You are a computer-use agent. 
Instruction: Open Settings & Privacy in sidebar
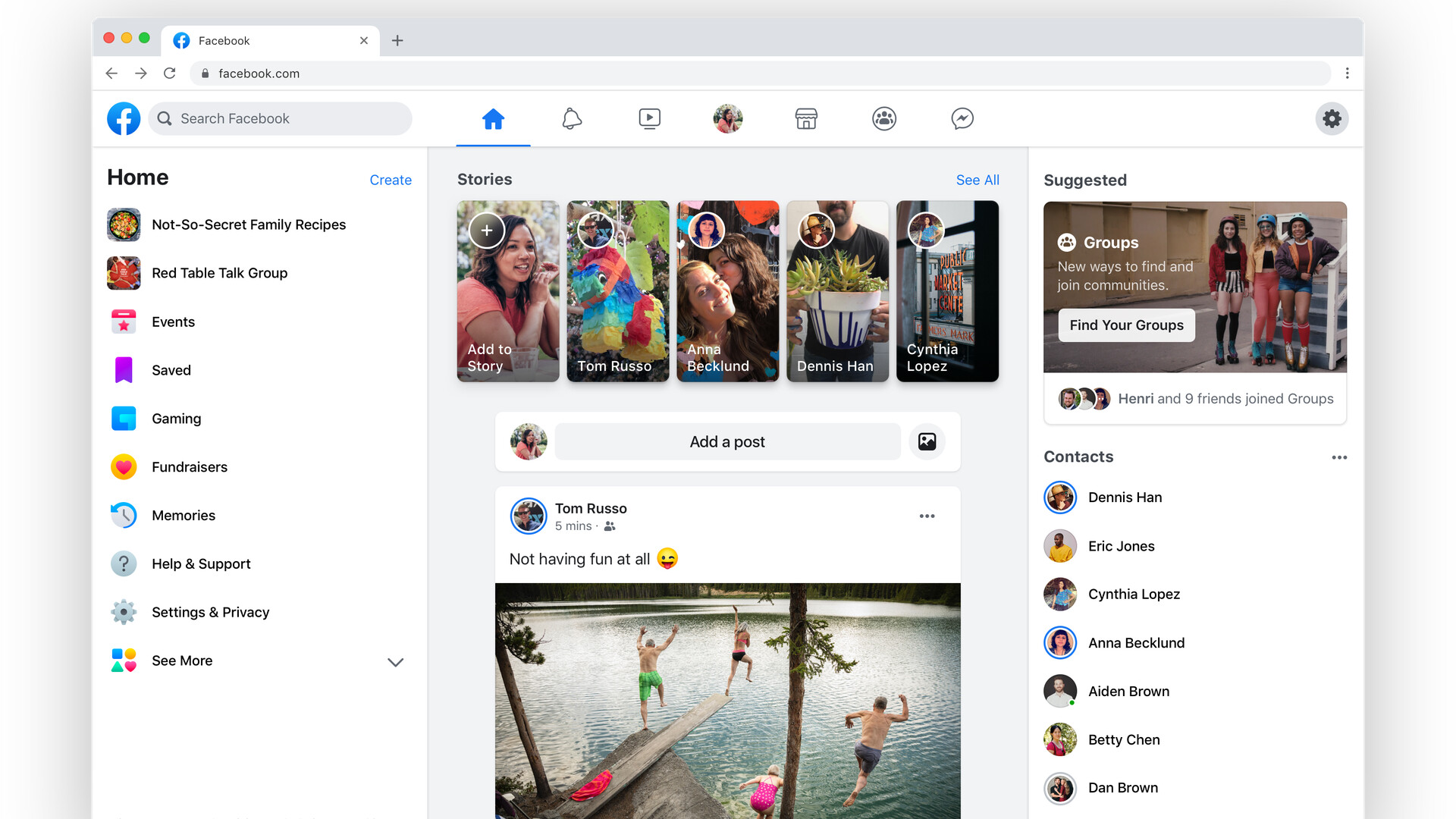click(210, 612)
